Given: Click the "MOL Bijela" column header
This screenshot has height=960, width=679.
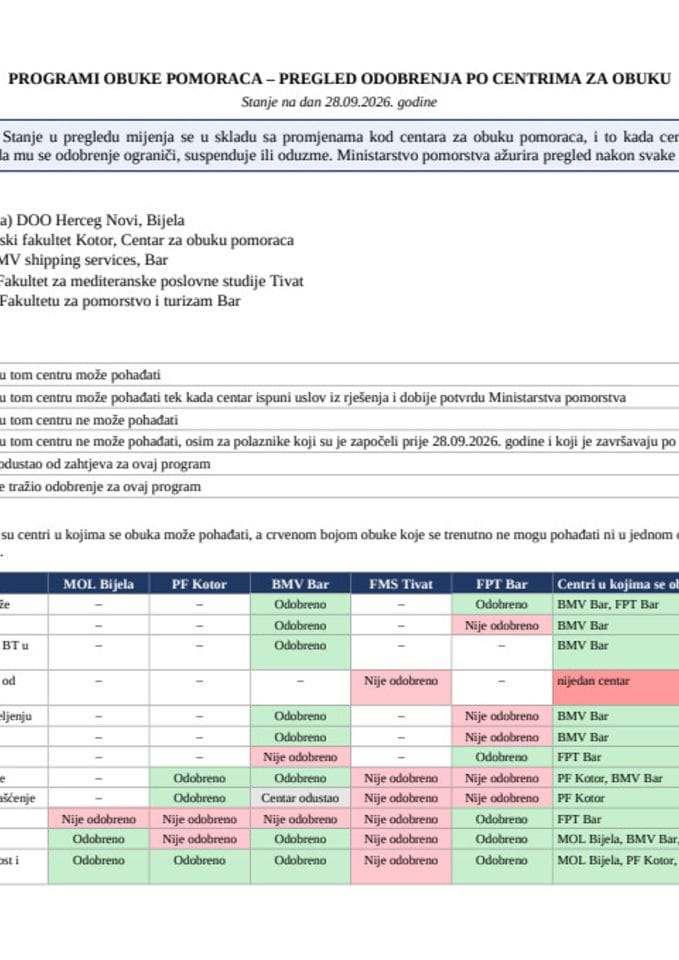Looking at the screenshot, I should 99,584.
